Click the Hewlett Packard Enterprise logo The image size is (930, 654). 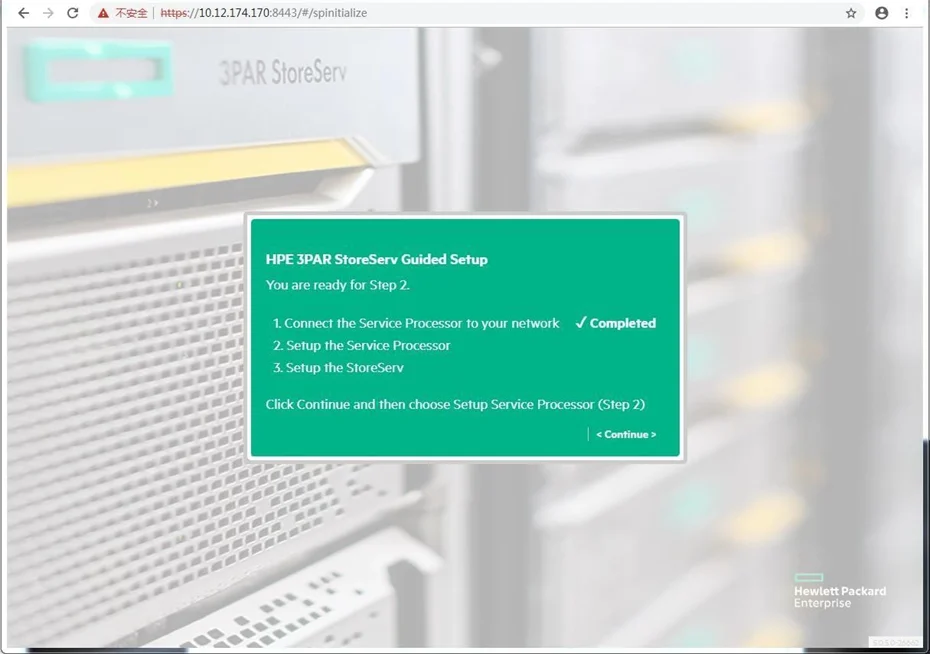pos(840,591)
